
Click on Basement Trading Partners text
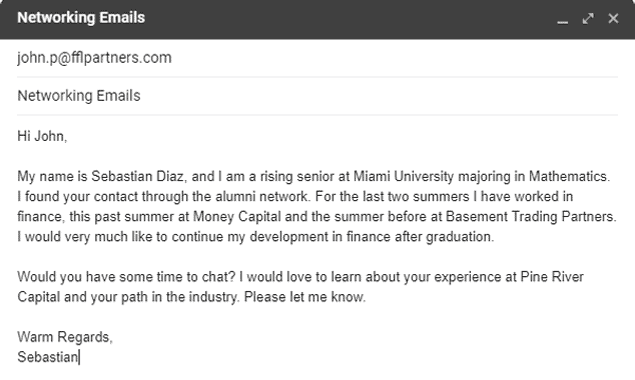pyautogui.click(x=530, y=217)
